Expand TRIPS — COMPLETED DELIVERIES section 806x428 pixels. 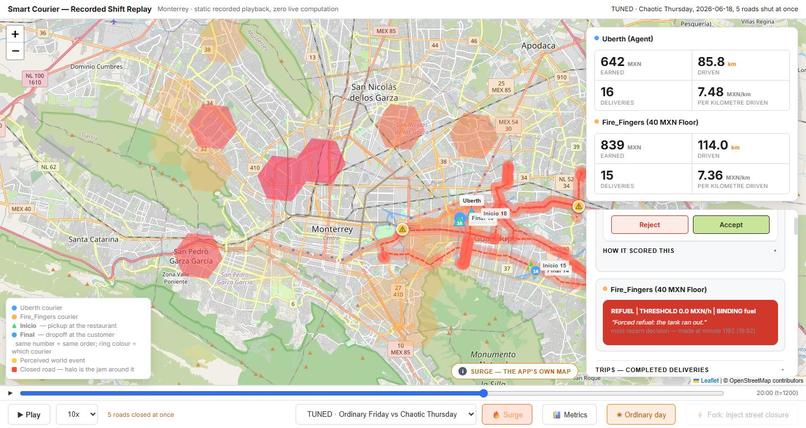click(689, 369)
